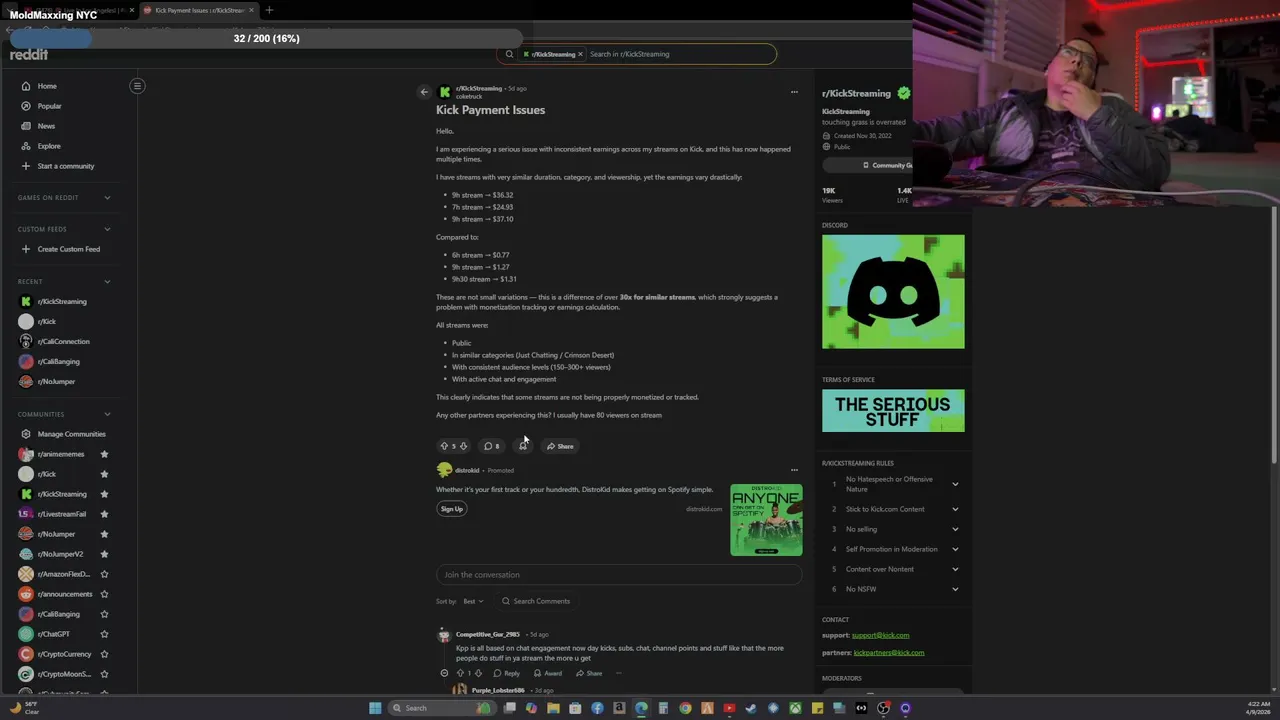The image size is (1280, 720).
Task: Launch Xbox app from the taskbar
Action: pos(795,708)
